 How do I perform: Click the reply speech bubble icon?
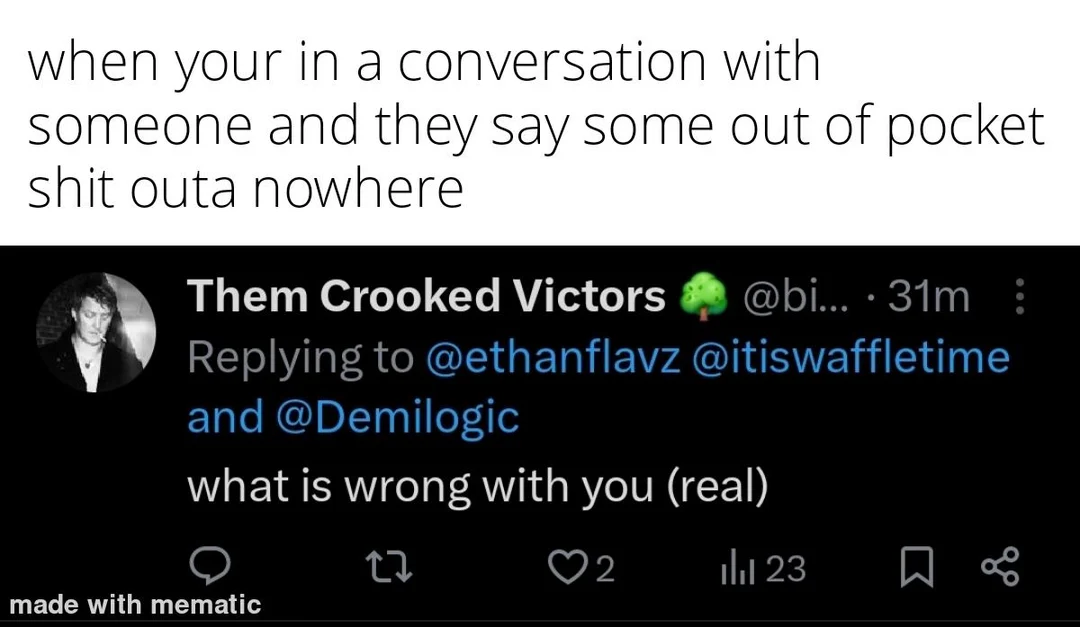[x=211, y=568]
